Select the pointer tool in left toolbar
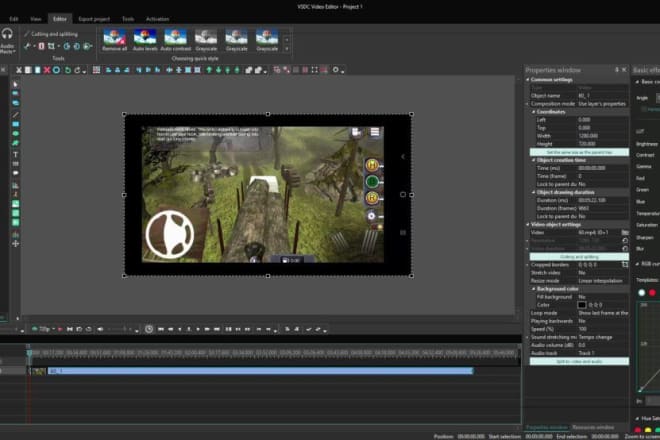660x440 pixels. [x=16, y=84]
